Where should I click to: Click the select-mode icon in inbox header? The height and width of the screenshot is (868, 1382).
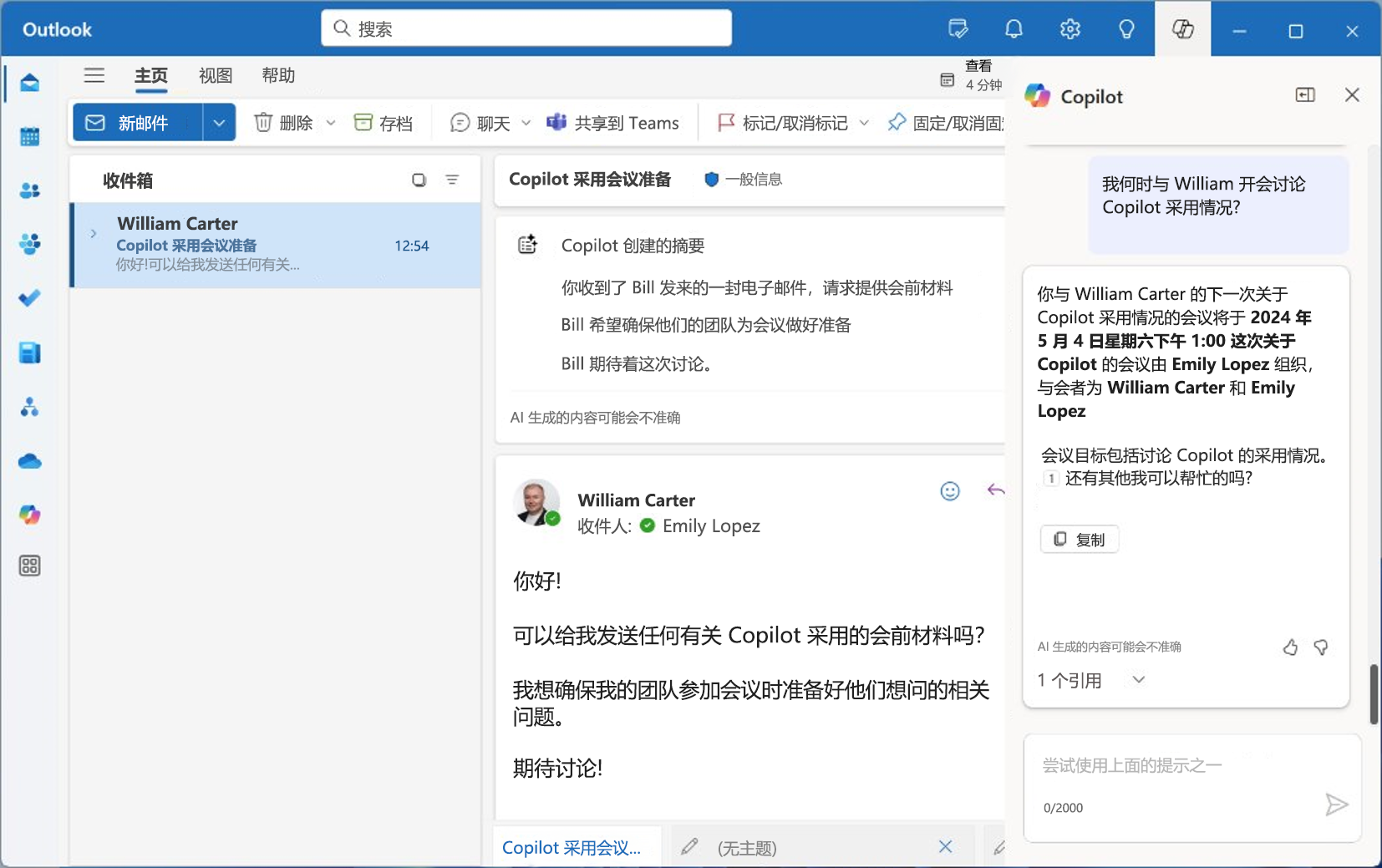(419, 180)
